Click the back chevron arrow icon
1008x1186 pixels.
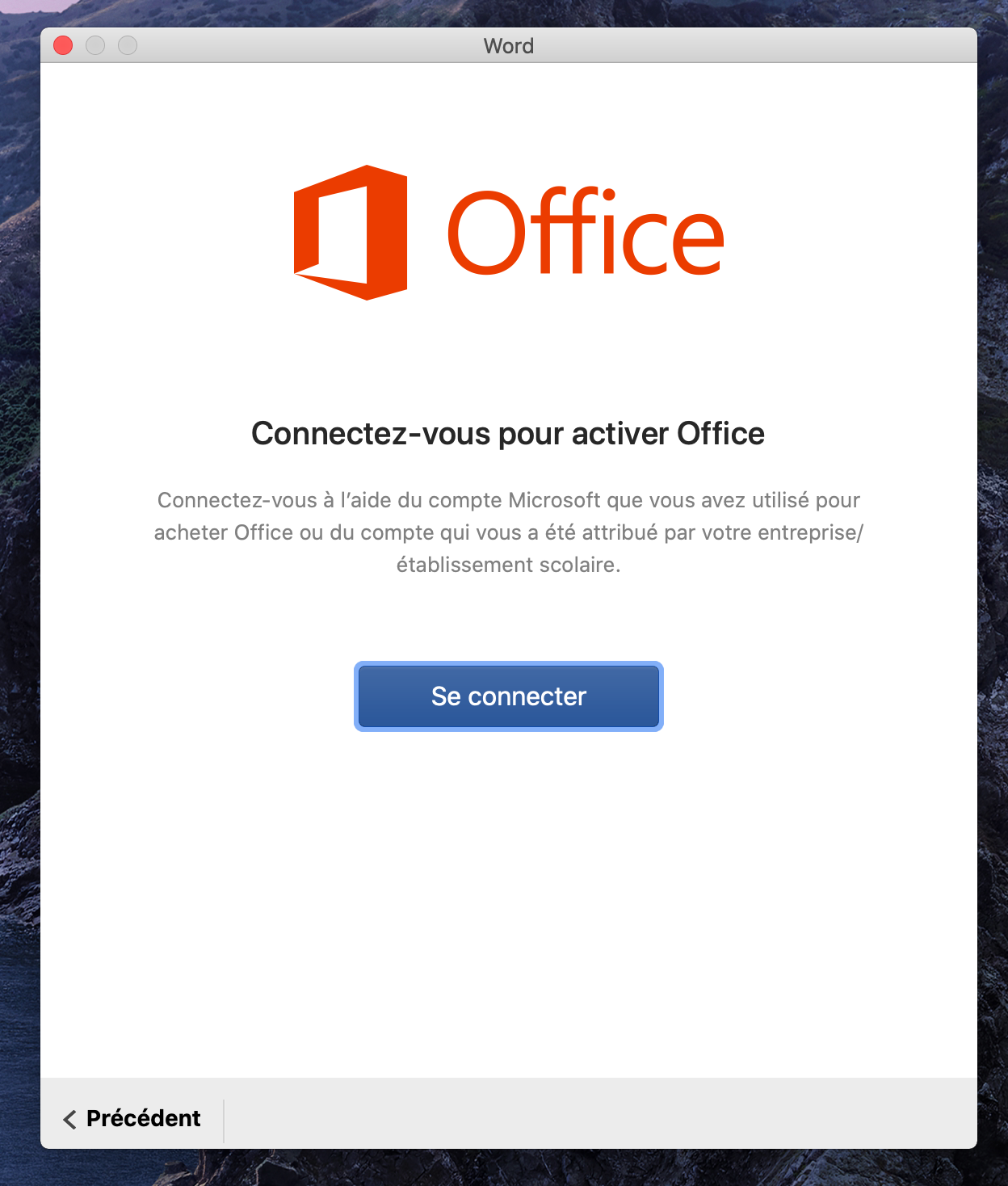coord(70,1119)
